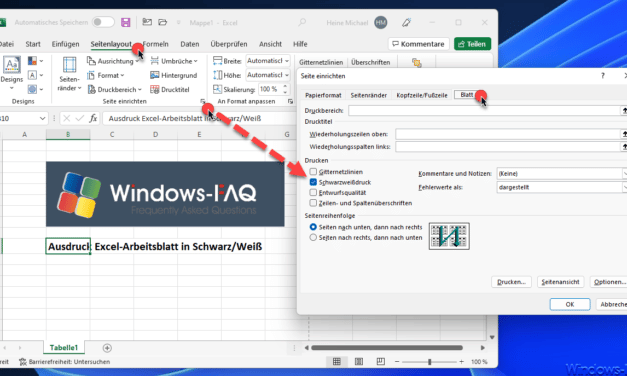The height and width of the screenshot is (376, 627).
Task: Open theme fonts dropdown
Action: point(35,75)
